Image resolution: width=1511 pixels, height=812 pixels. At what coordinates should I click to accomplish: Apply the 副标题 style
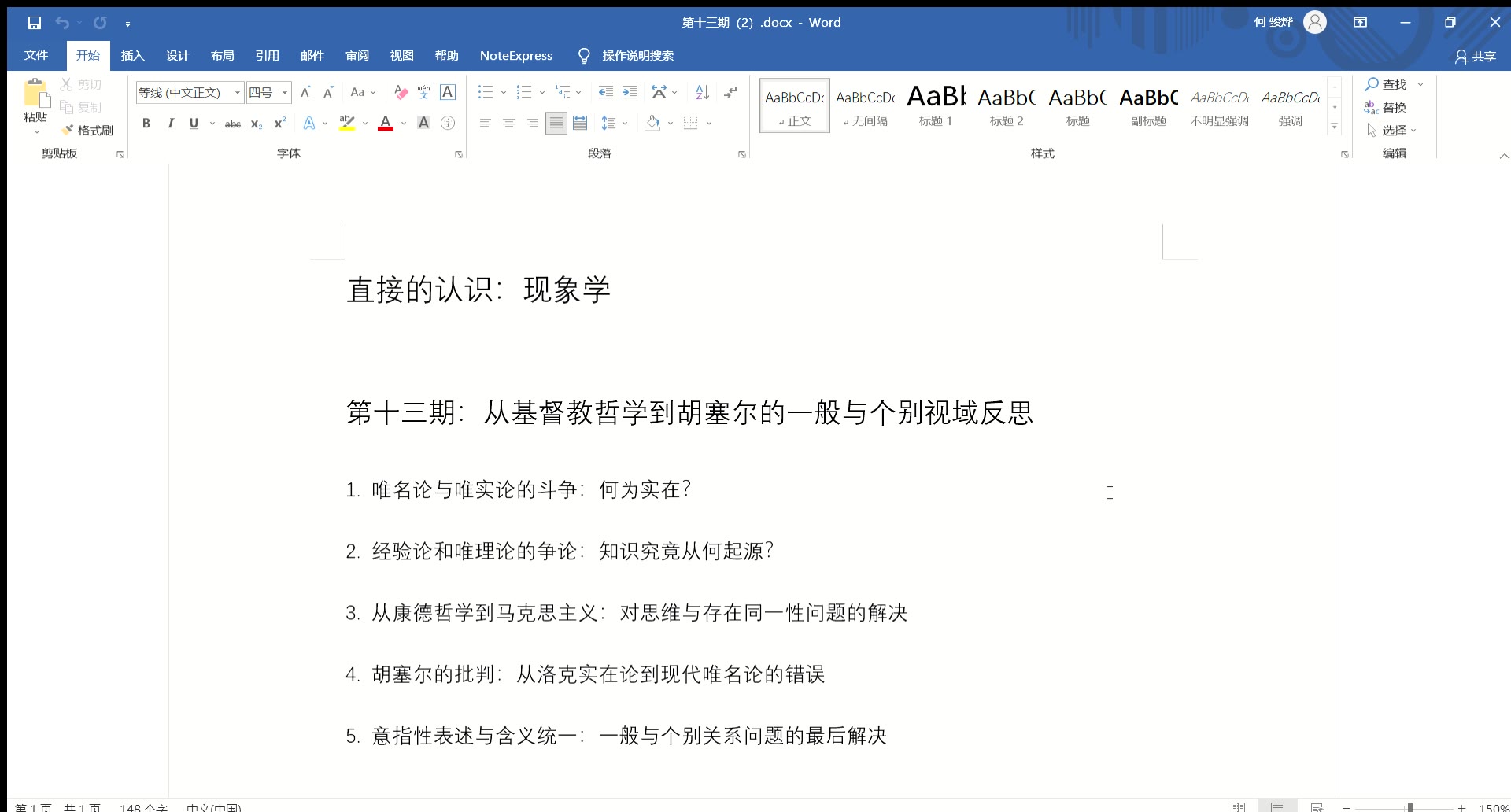(1148, 105)
